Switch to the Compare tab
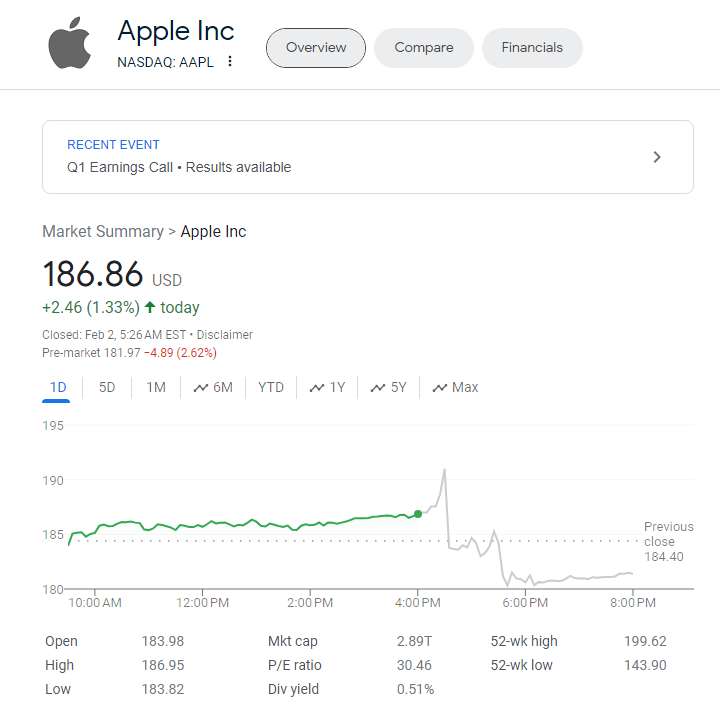Viewport: 720px width, 708px height. [x=423, y=48]
